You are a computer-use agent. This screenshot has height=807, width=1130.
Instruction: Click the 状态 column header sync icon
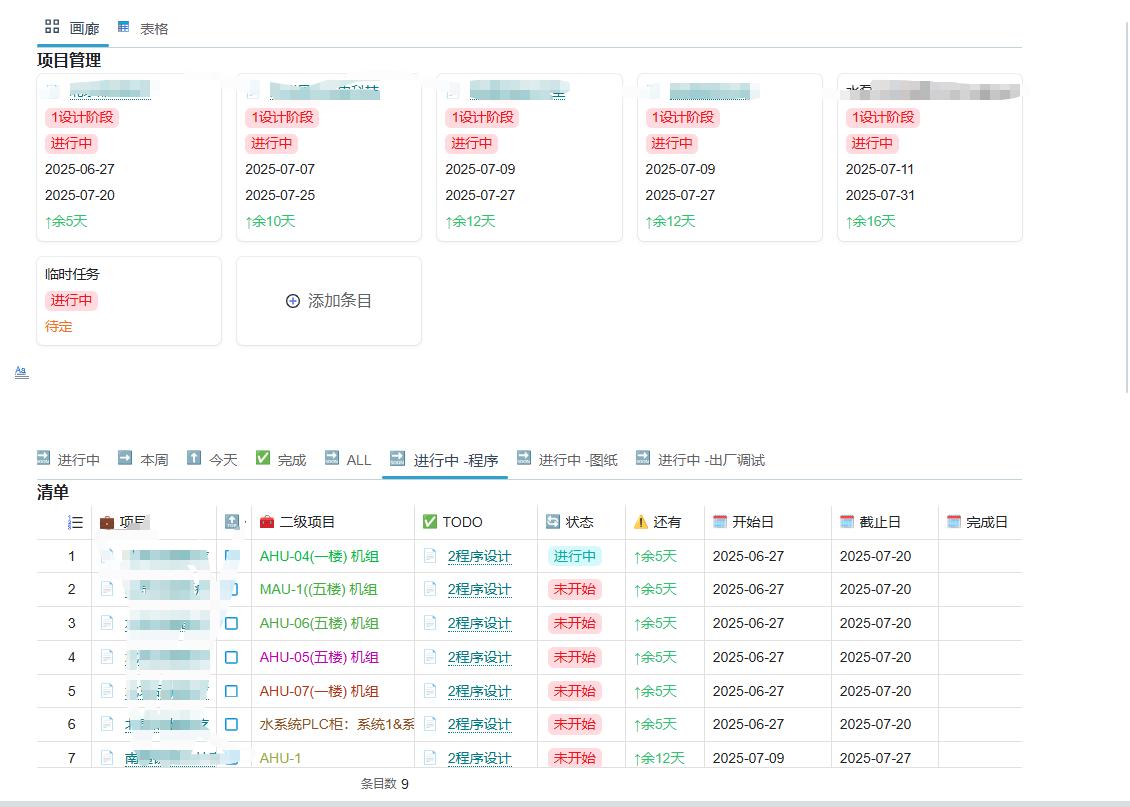tap(553, 522)
